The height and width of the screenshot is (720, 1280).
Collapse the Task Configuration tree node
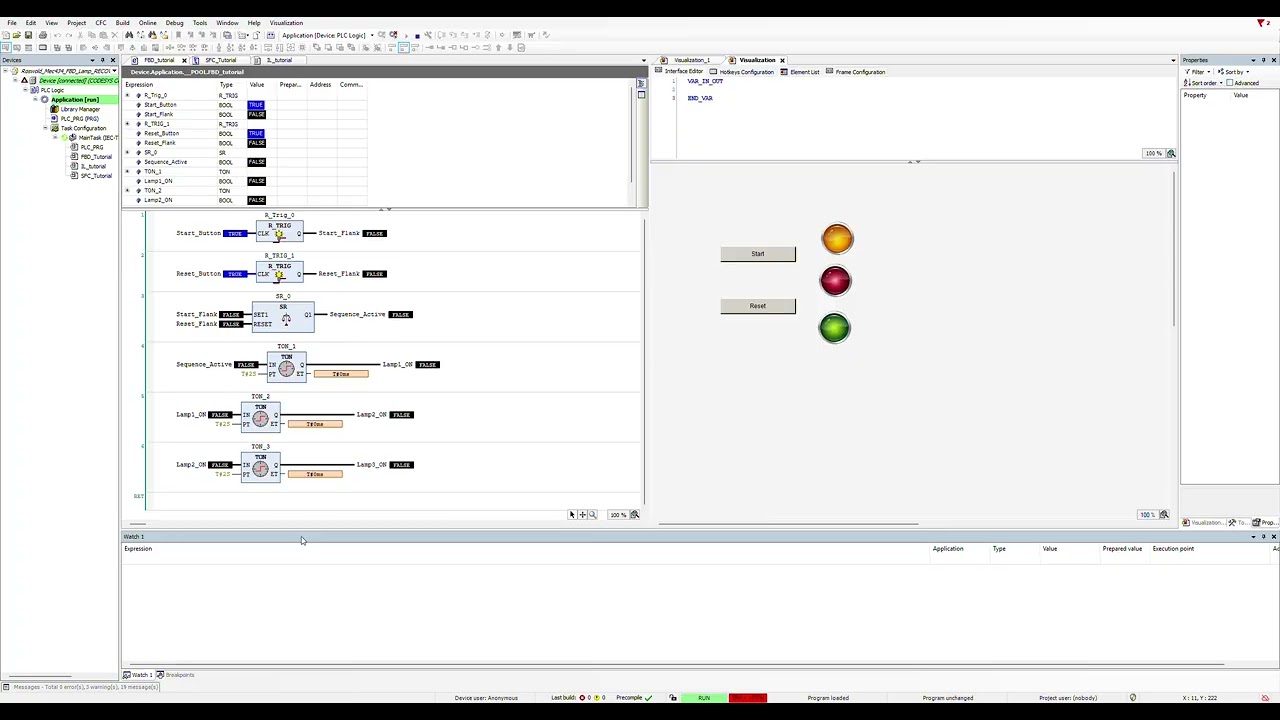click(x=45, y=128)
